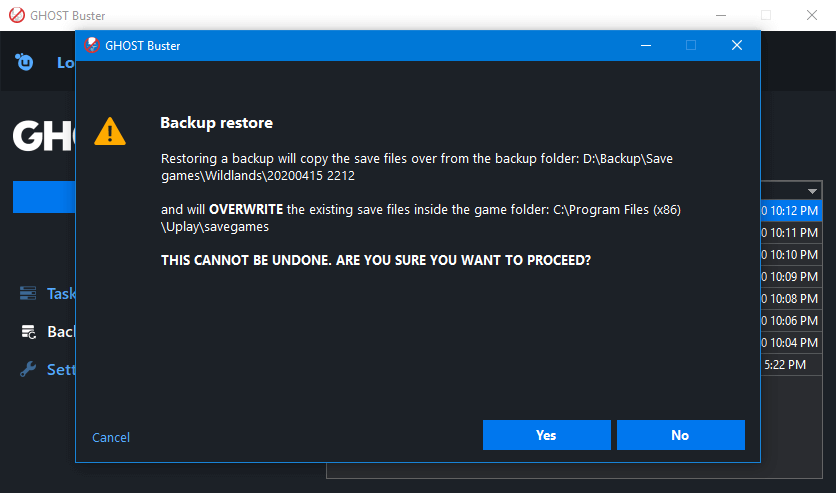Close the main GHOST Buster window
This screenshot has width=836, height=493.
coord(811,15)
